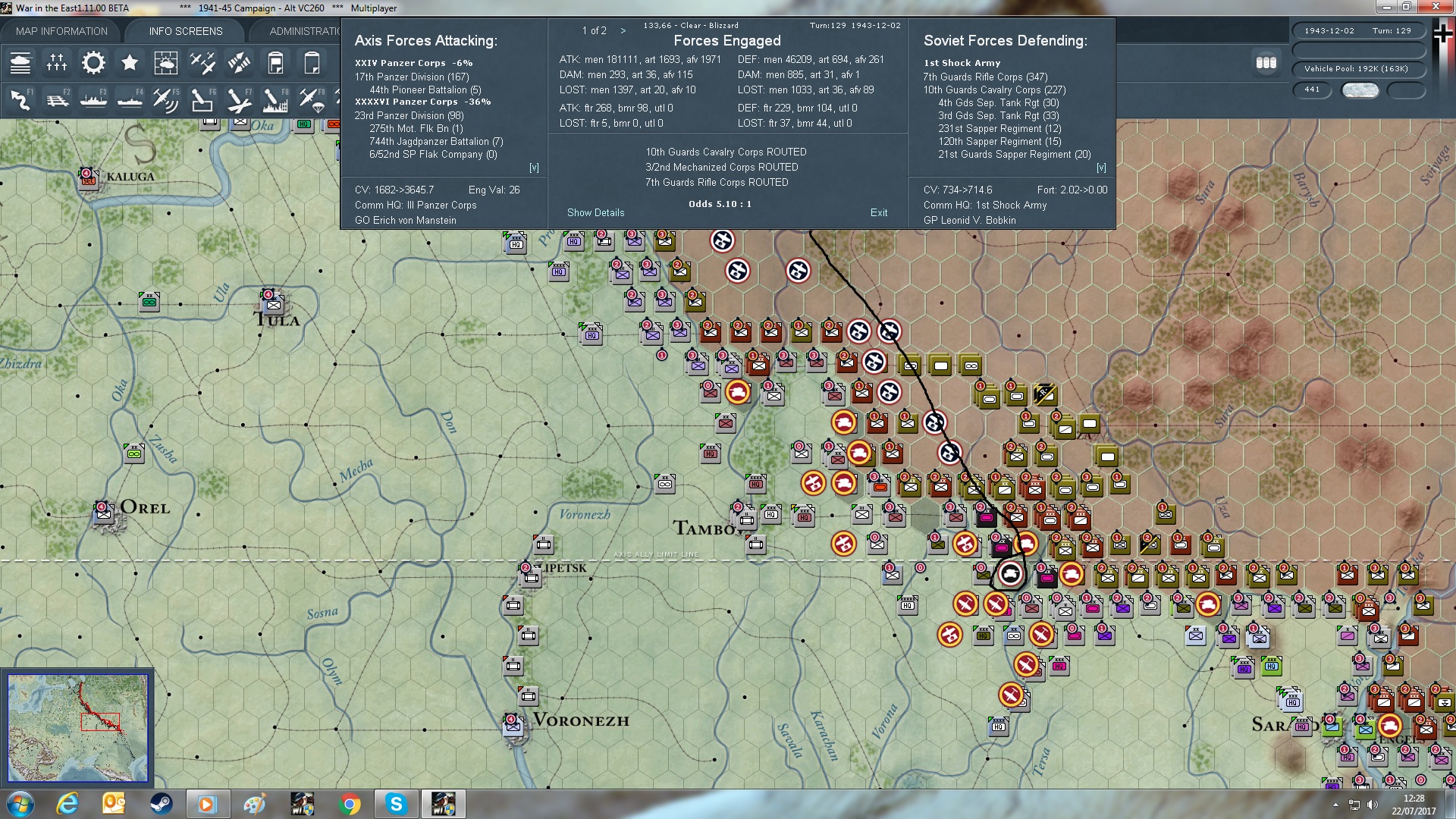Open Google Chrome from taskbar

pos(350,804)
